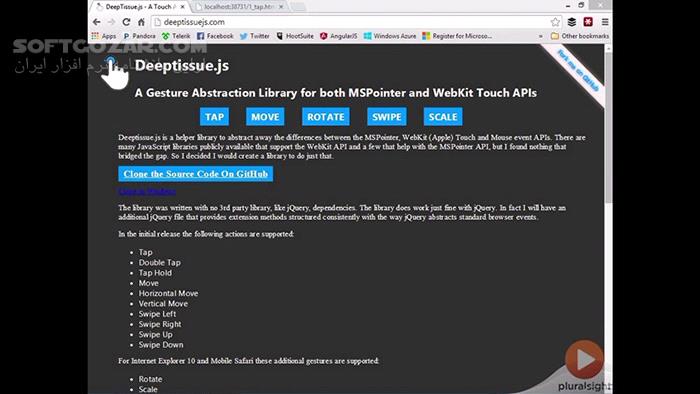This screenshot has width=700, height=394.
Task: Click the SWIPE demo button
Action: [387, 117]
